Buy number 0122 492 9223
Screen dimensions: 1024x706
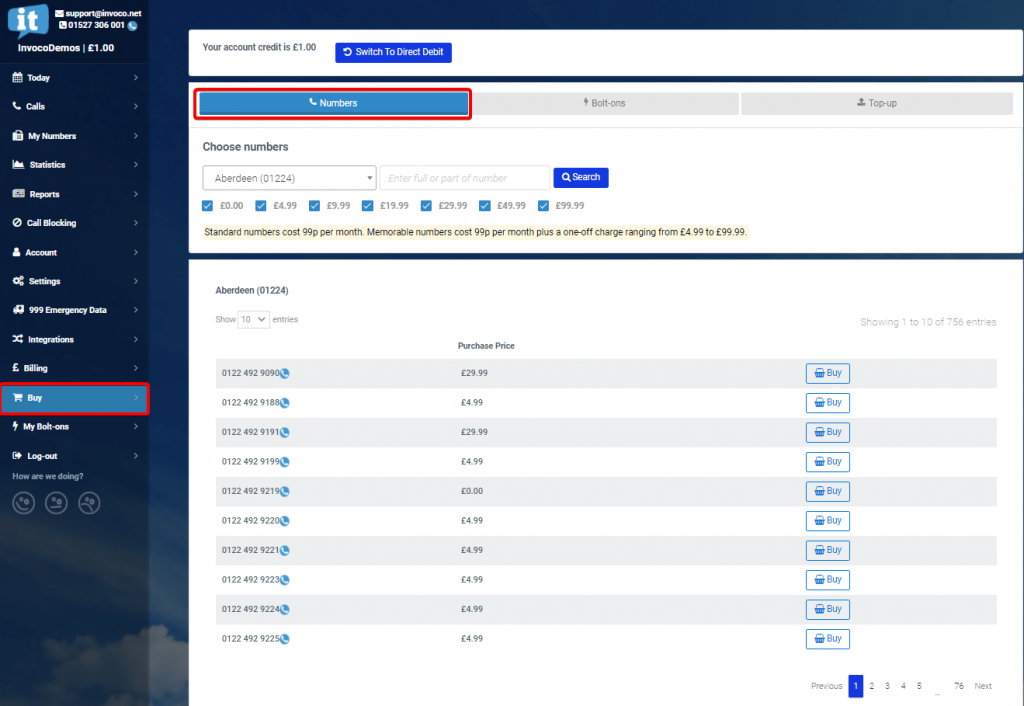(827, 580)
